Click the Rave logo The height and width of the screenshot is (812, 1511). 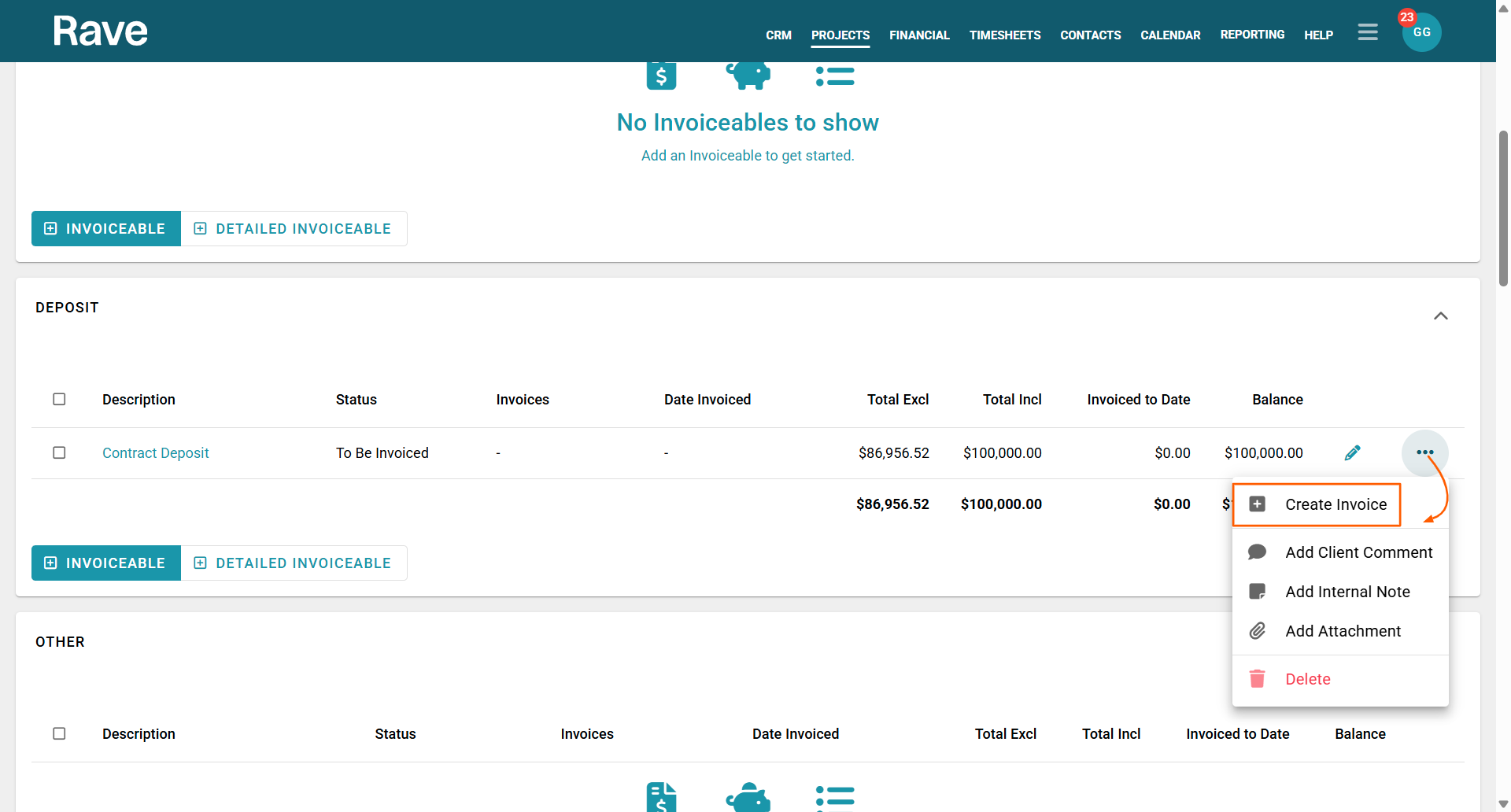coord(100,31)
